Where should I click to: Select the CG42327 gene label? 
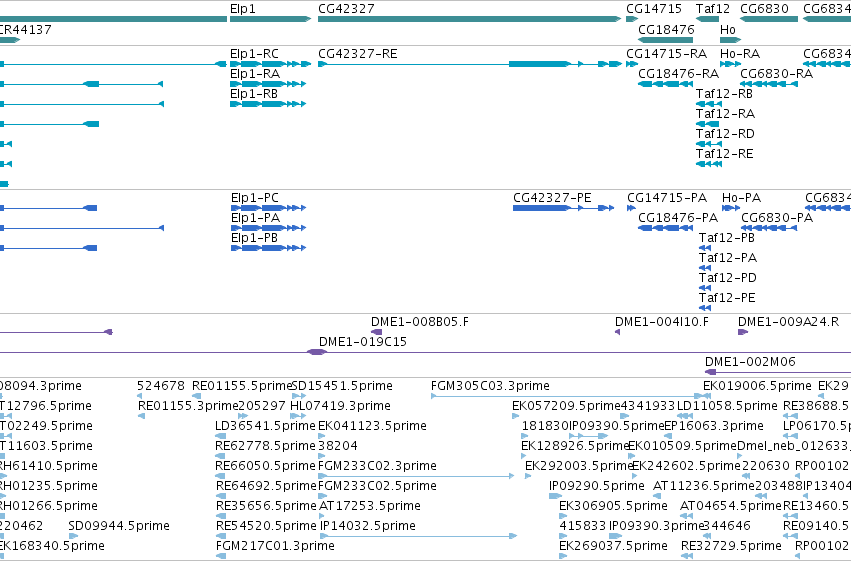(346, 9)
